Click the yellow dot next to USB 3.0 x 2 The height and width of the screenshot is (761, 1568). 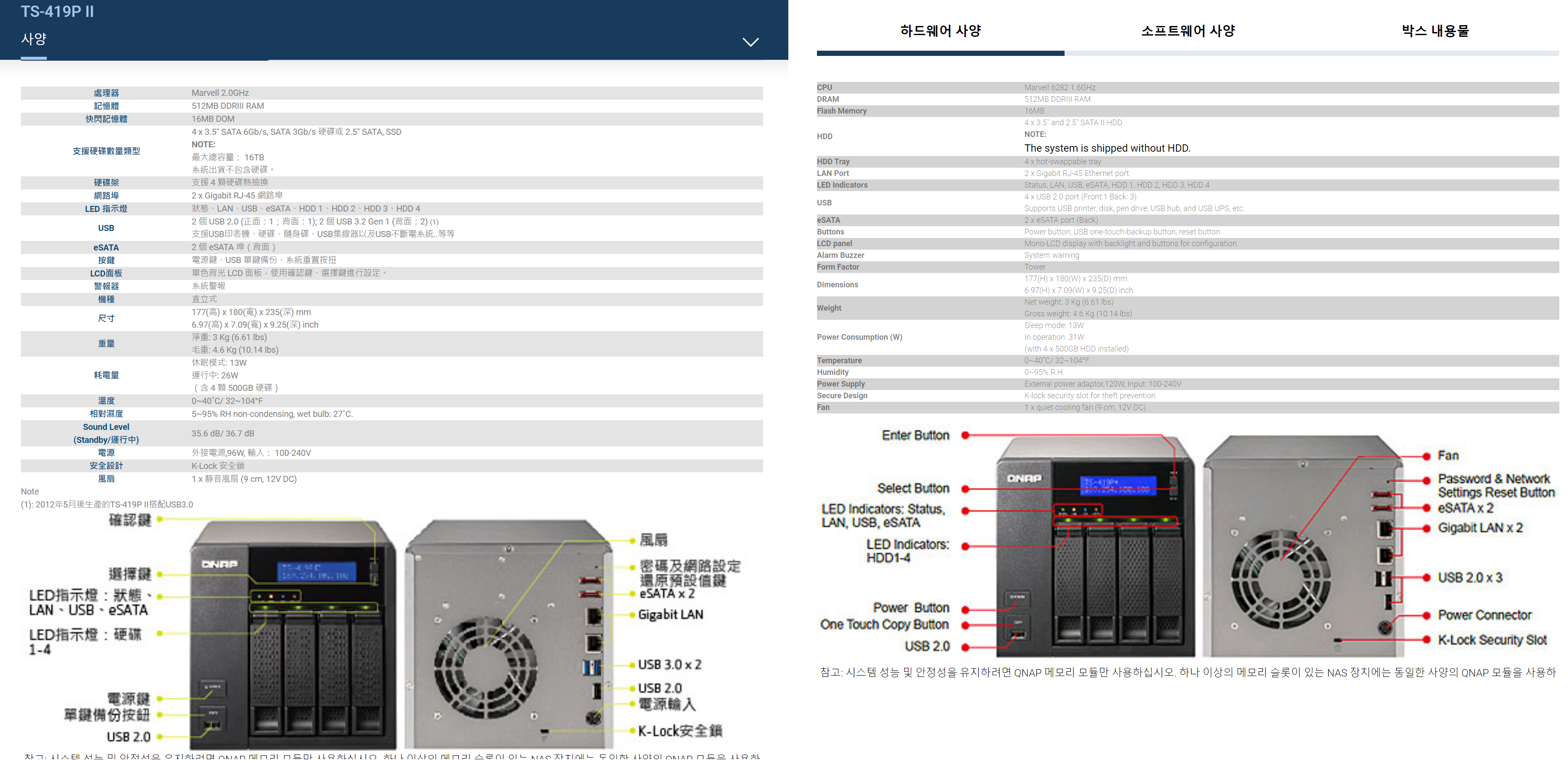[632, 665]
